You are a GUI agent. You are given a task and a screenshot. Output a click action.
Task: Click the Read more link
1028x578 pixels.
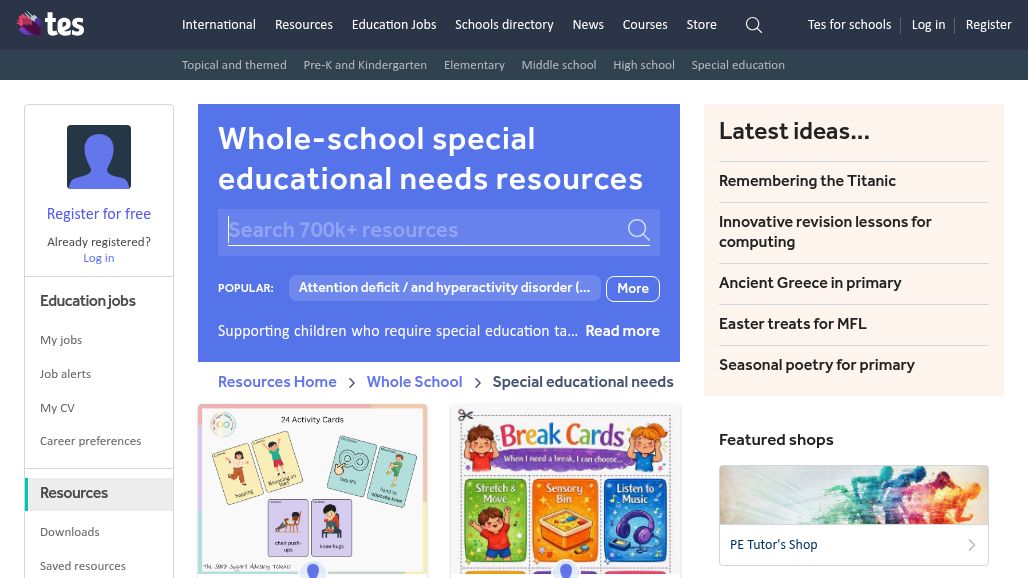[x=622, y=331]
